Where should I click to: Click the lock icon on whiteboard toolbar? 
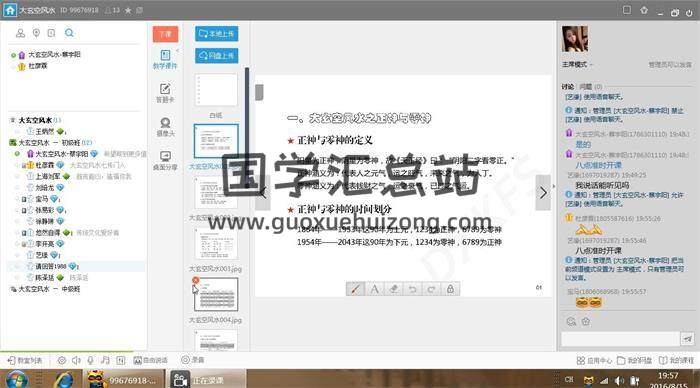pos(450,289)
